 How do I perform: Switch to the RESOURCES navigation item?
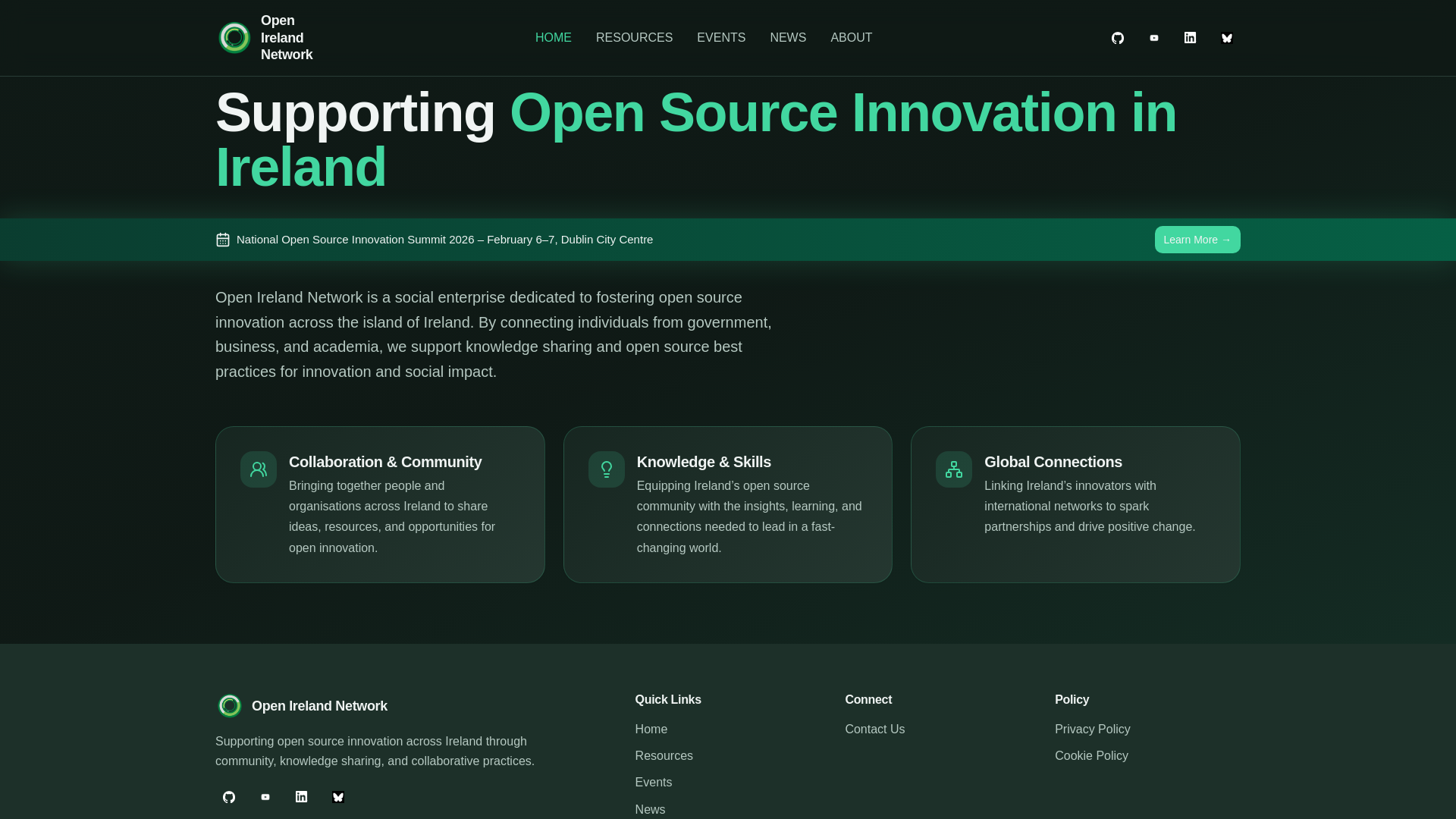(634, 37)
